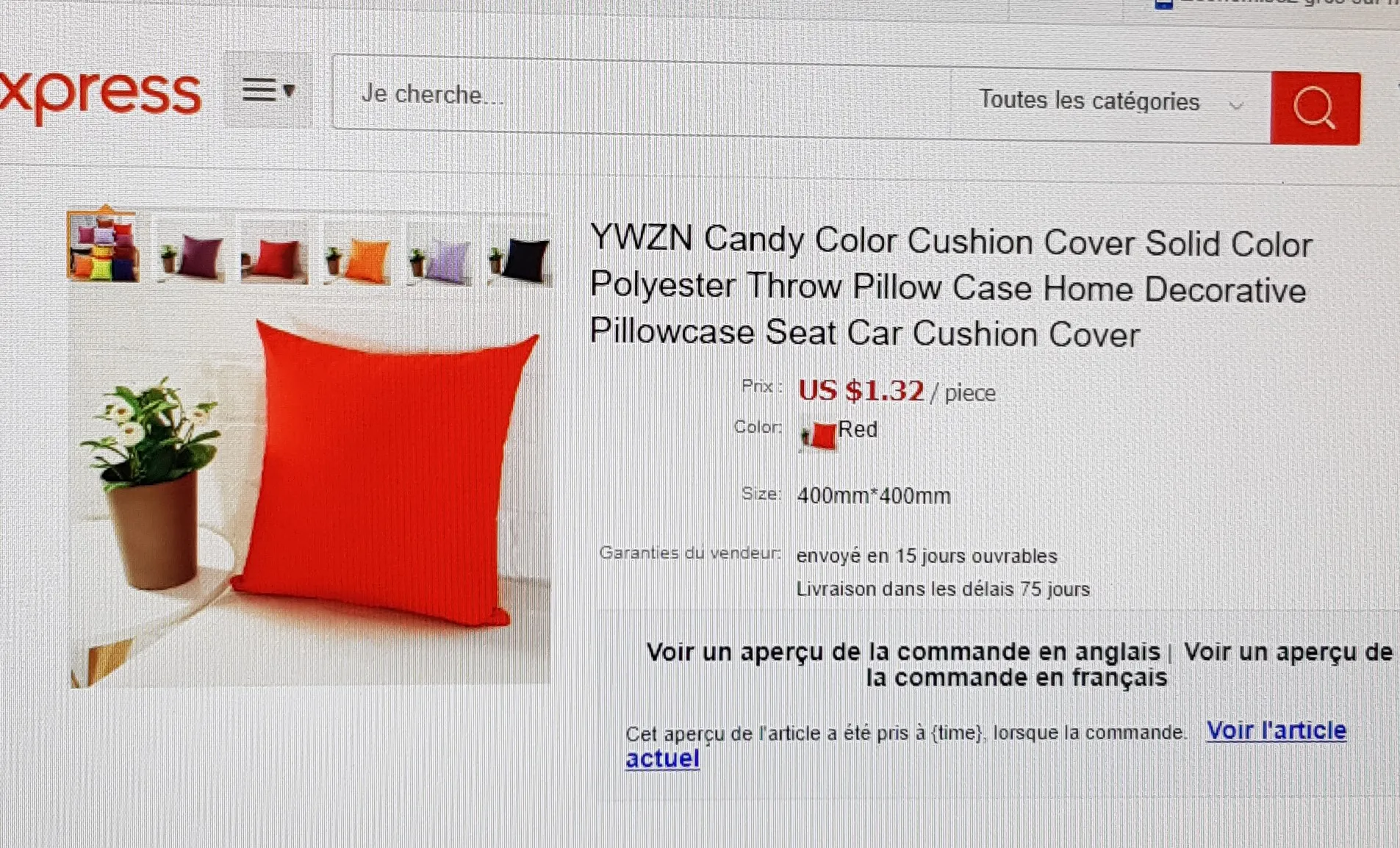Select the multicolor cushions thumbnail
This screenshot has height=848, width=1400.
tap(103, 246)
